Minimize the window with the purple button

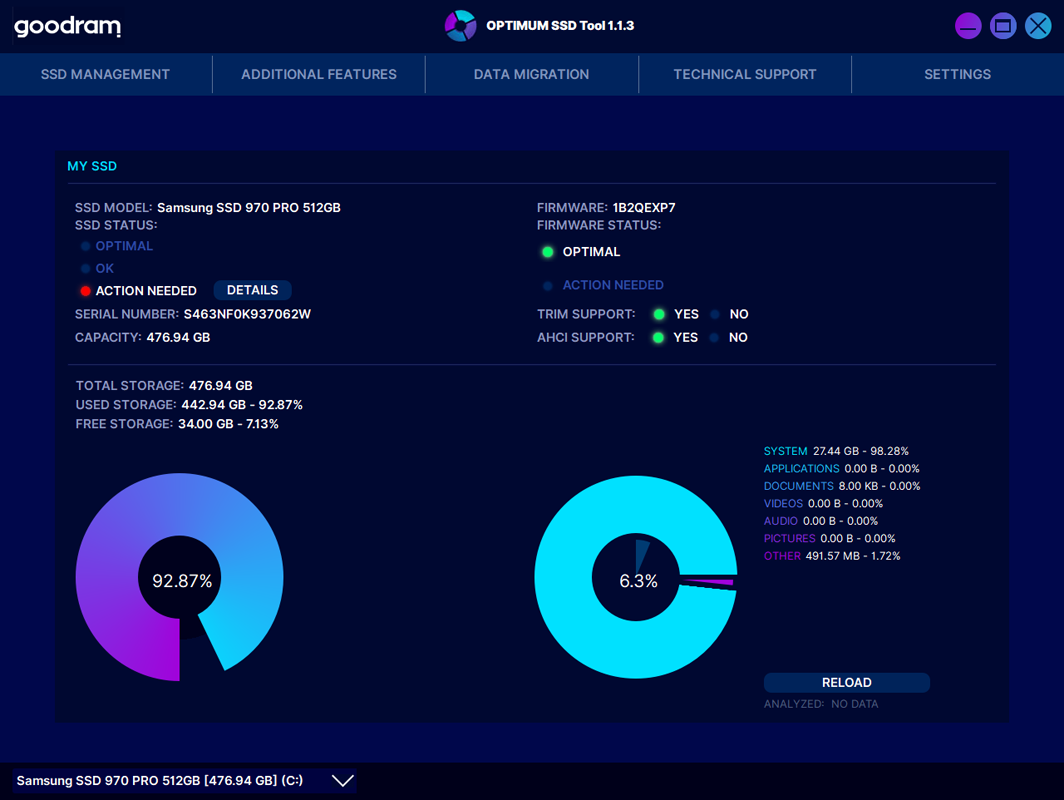(968, 26)
